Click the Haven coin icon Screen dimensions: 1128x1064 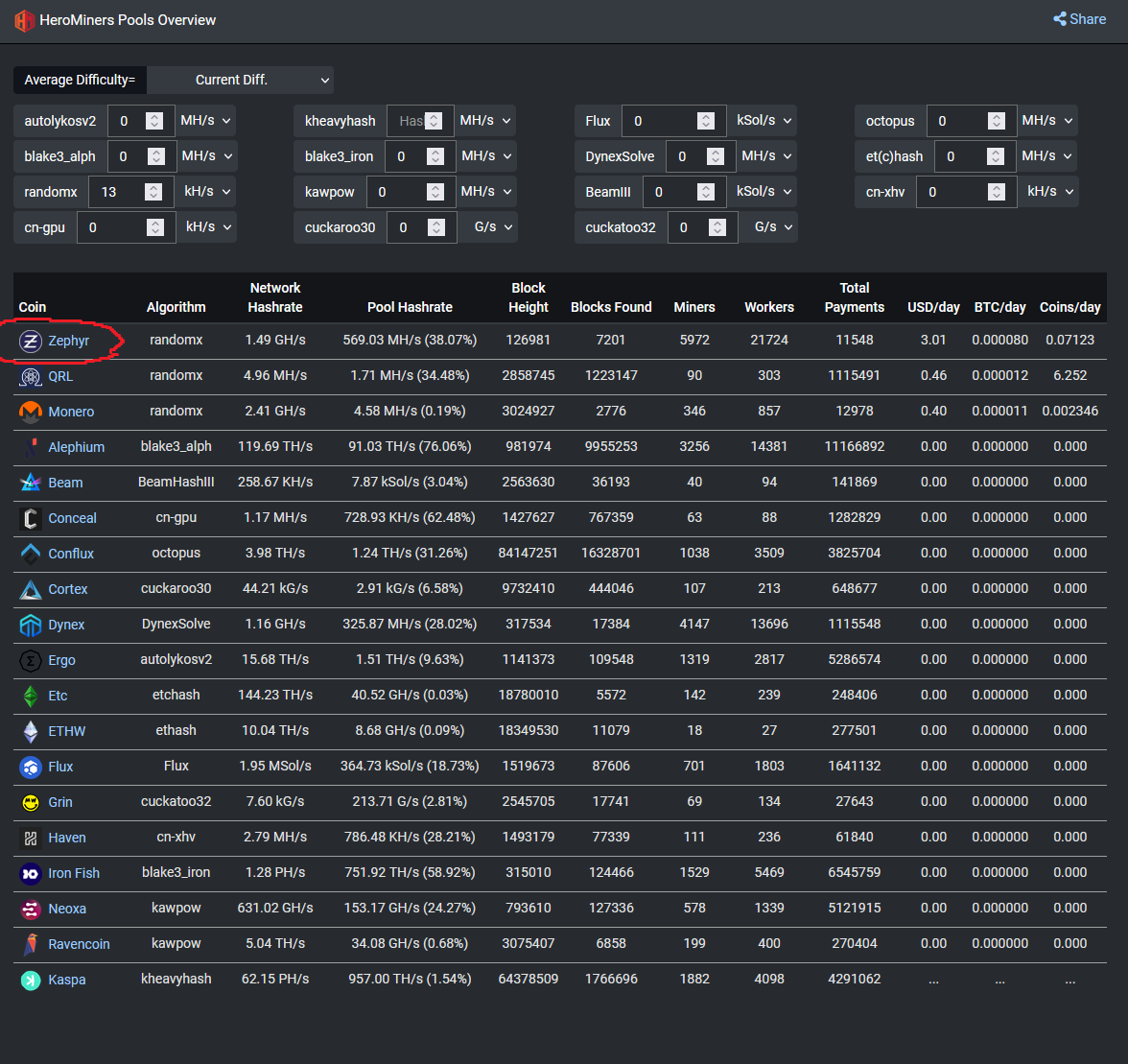[31, 839]
